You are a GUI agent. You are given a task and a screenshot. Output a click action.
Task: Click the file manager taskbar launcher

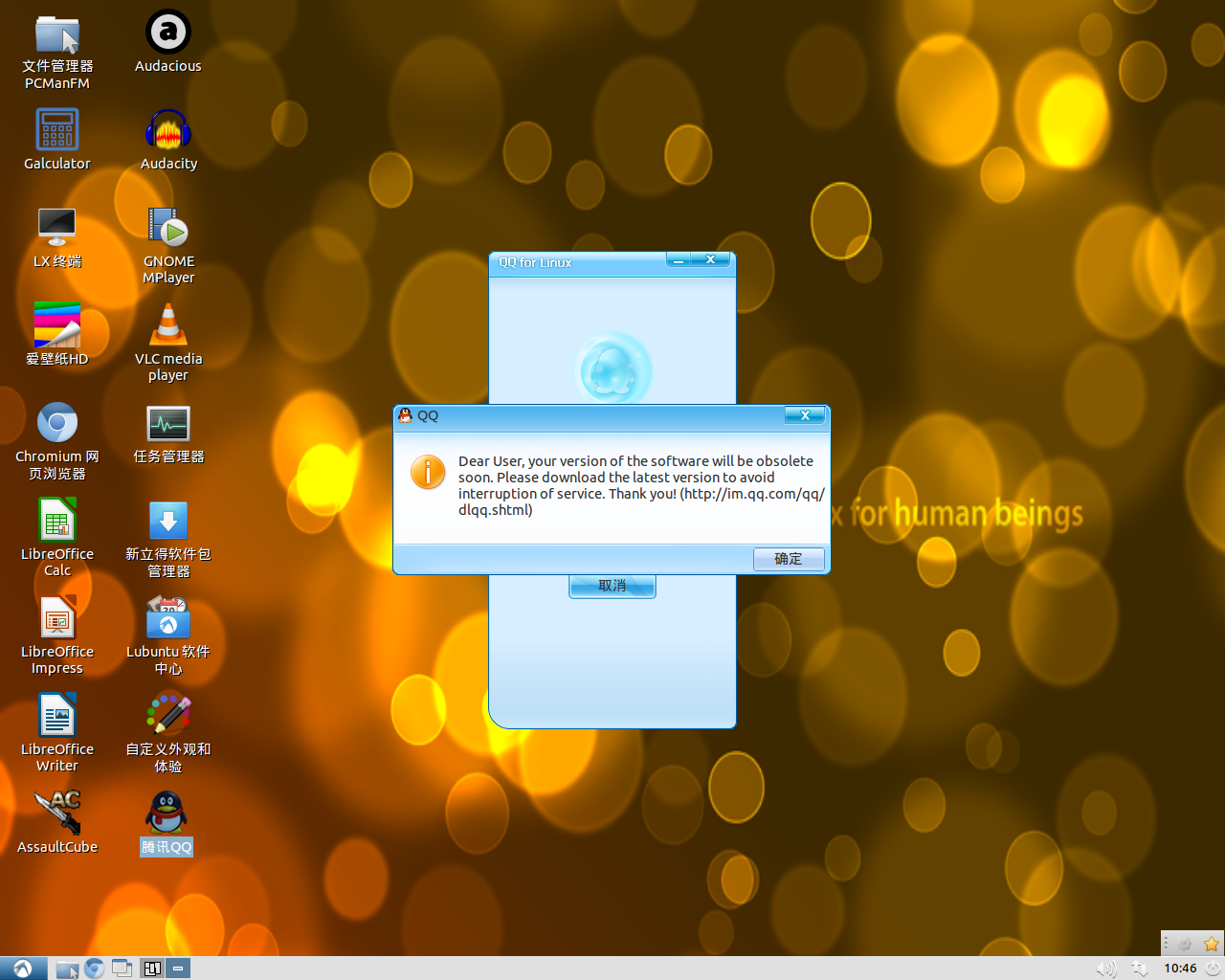click(x=67, y=969)
